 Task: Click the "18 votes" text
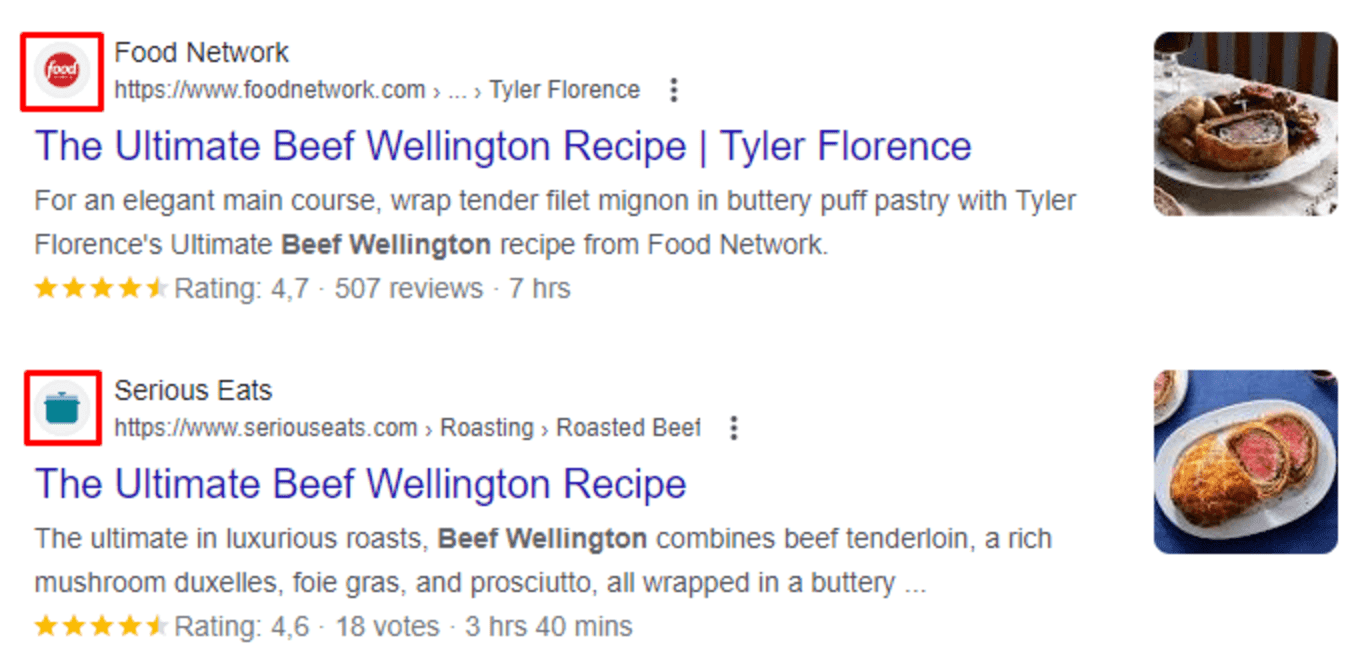coord(387,627)
